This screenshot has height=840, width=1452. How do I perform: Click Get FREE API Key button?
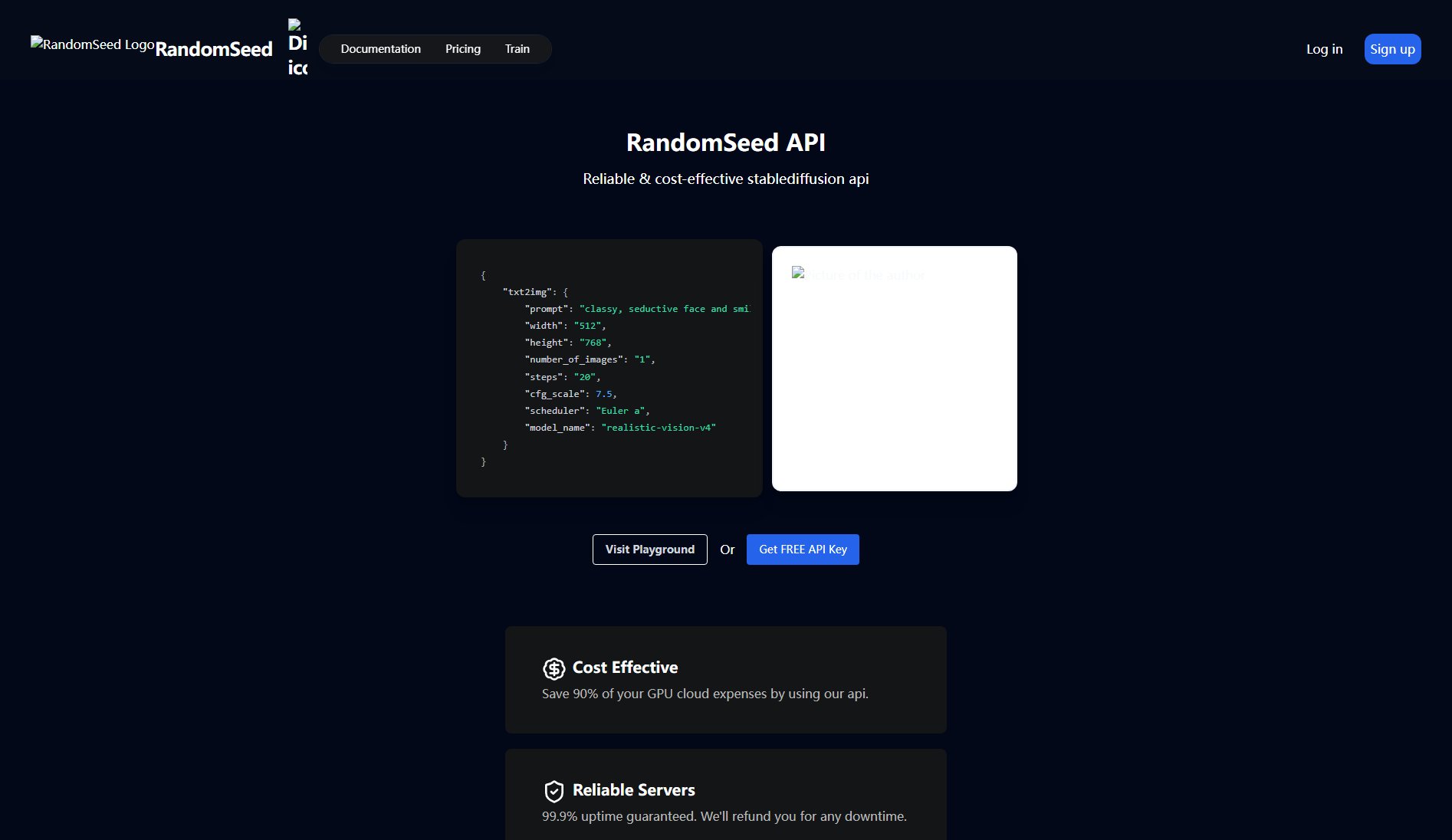(803, 550)
